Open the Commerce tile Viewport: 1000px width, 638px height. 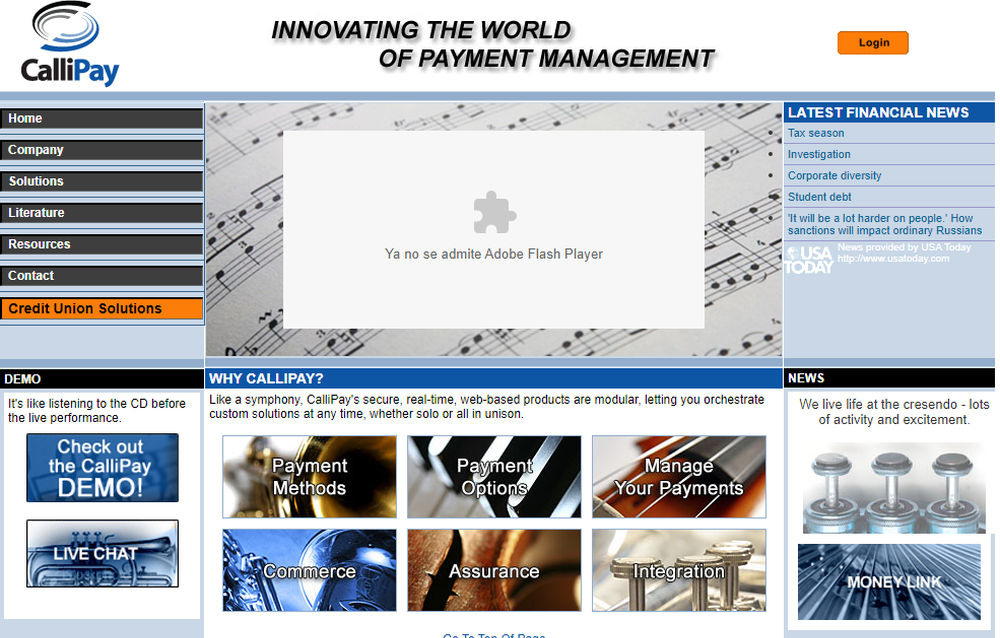coord(309,570)
